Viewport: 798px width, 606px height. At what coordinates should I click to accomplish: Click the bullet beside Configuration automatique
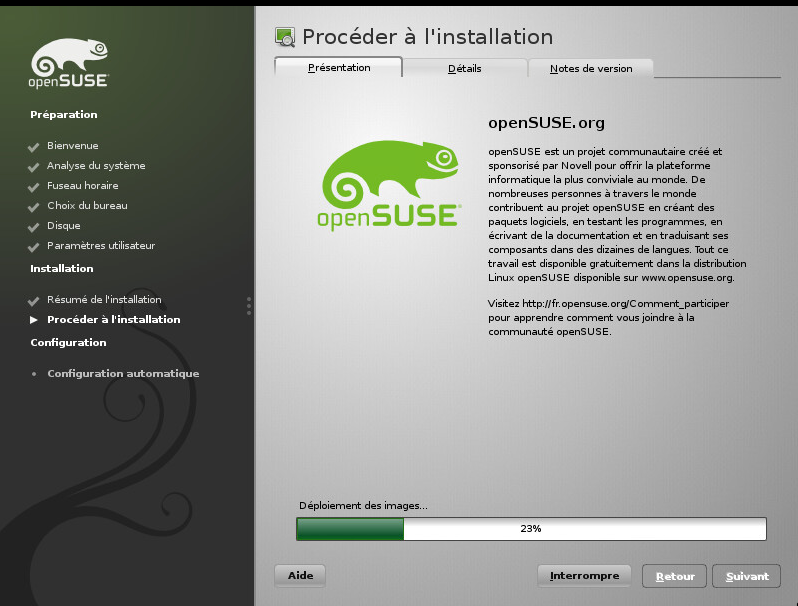point(34,373)
